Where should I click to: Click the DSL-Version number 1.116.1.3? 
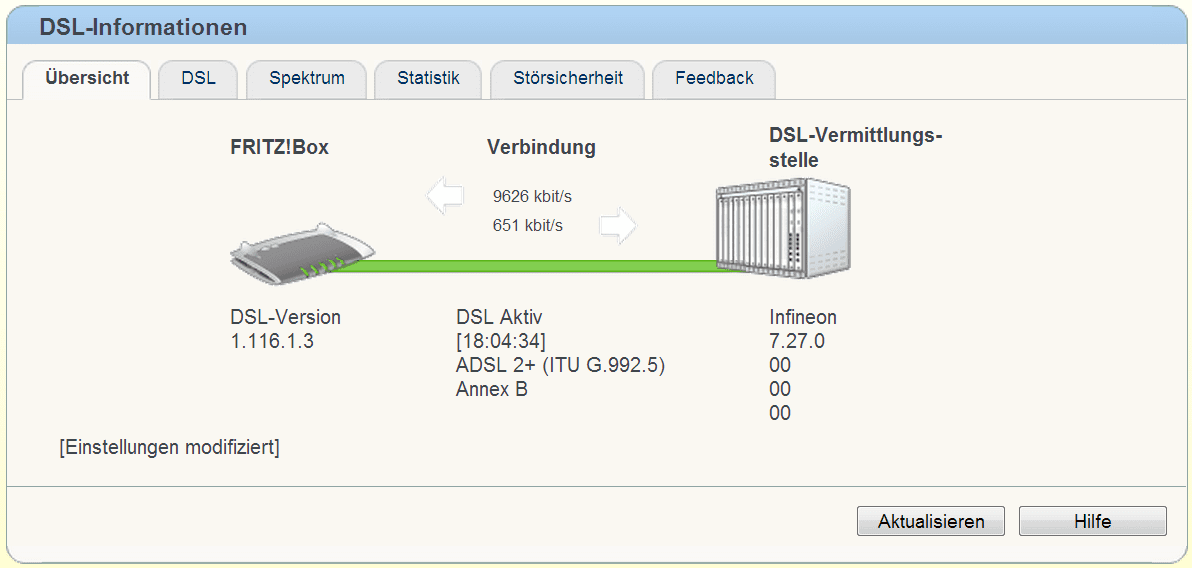pos(273,341)
